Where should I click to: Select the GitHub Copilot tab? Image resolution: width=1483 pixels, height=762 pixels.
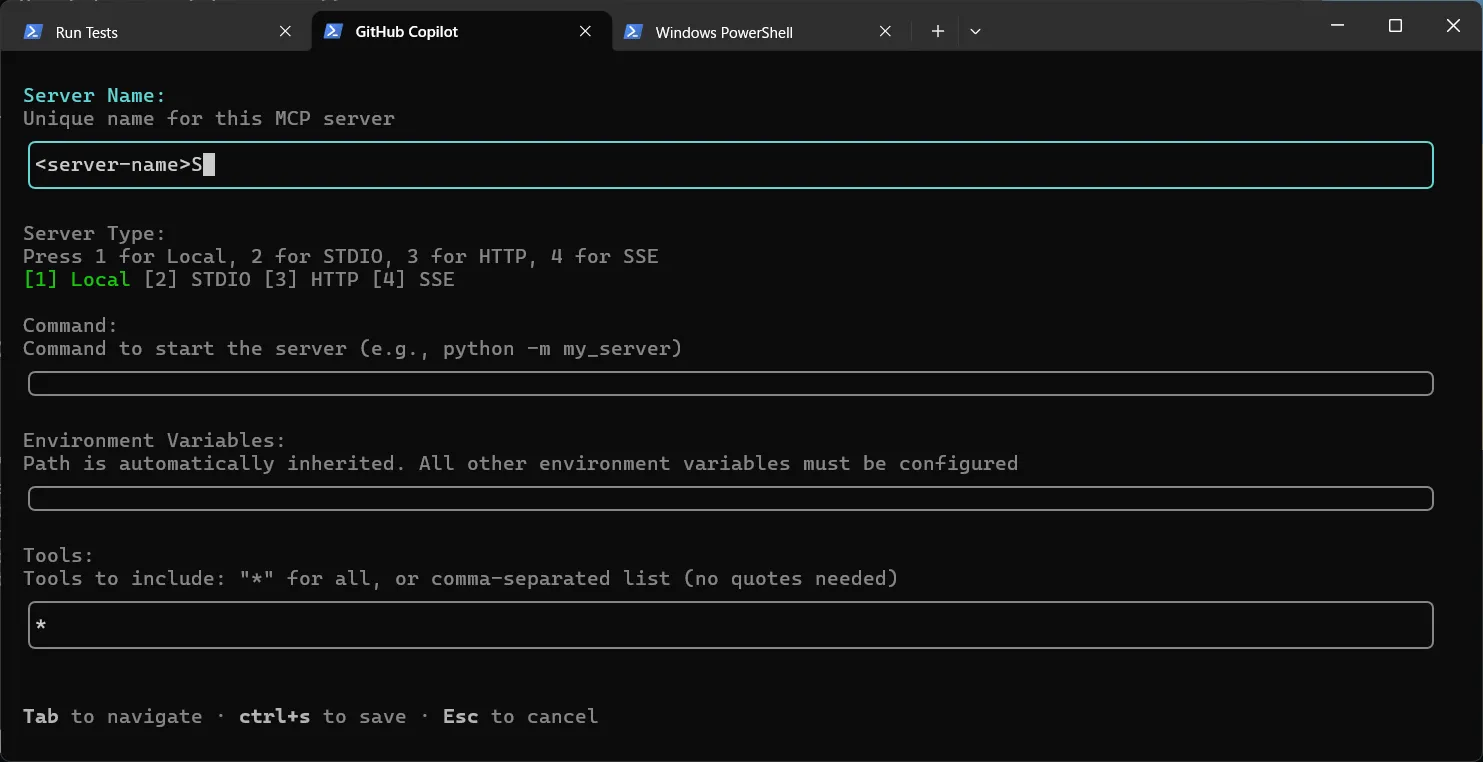(461, 32)
